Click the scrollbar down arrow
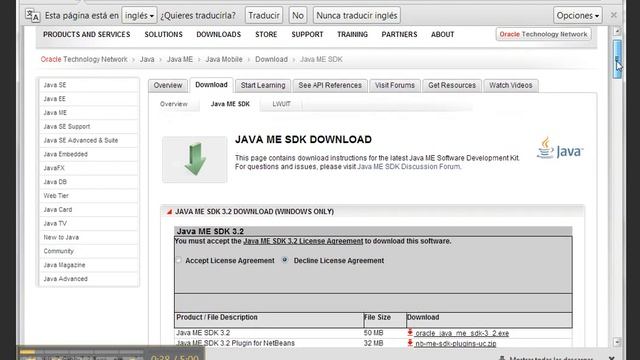Screen dimensions: 640x360 click(617, 342)
